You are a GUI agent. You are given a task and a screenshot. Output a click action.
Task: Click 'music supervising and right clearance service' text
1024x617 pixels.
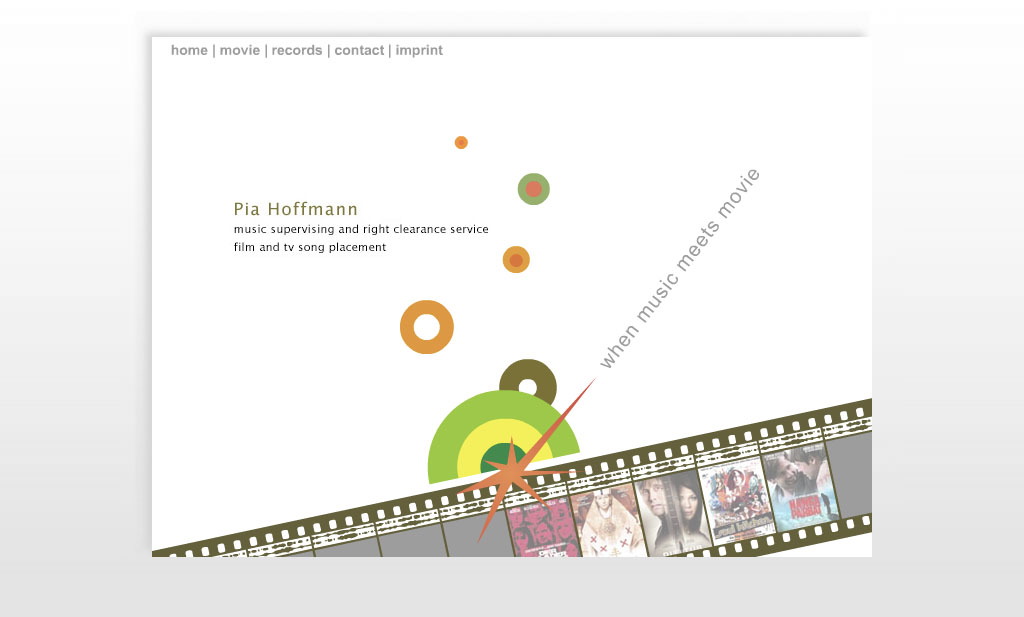pyautogui.click(x=361, y=229)
